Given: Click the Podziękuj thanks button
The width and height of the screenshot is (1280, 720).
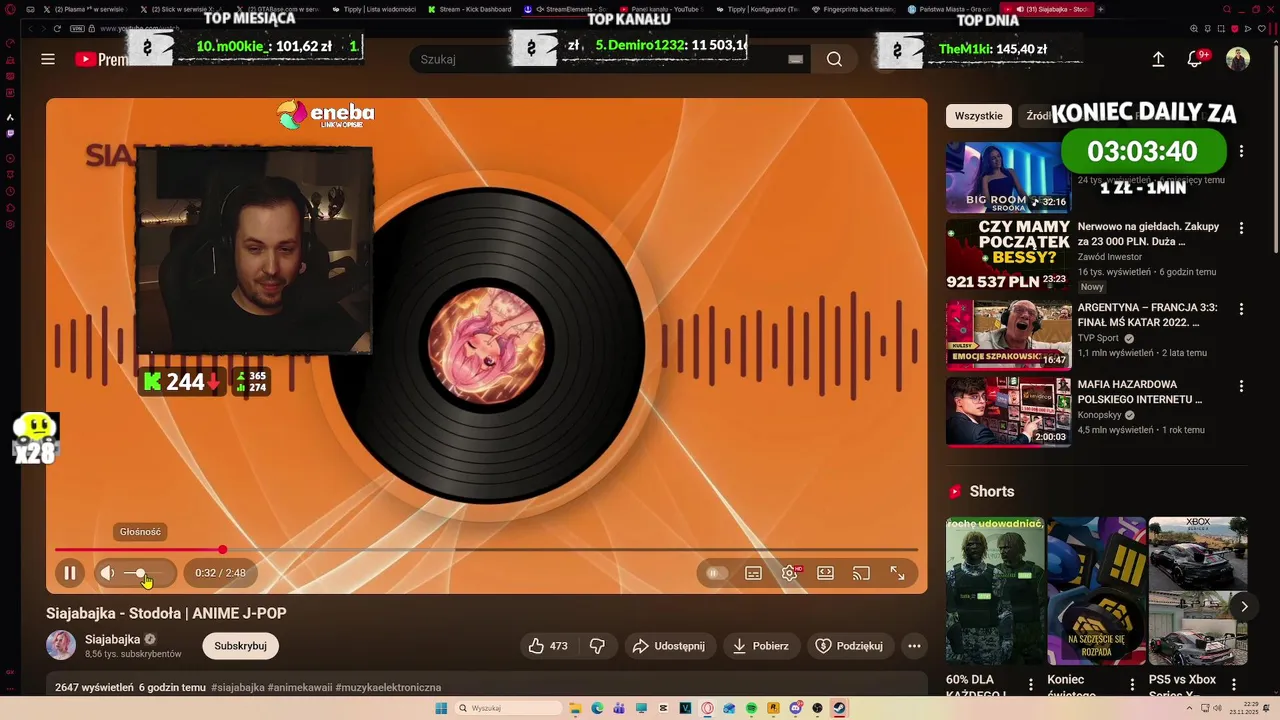Looking at the screenshot, I should (x=849, y=646).
